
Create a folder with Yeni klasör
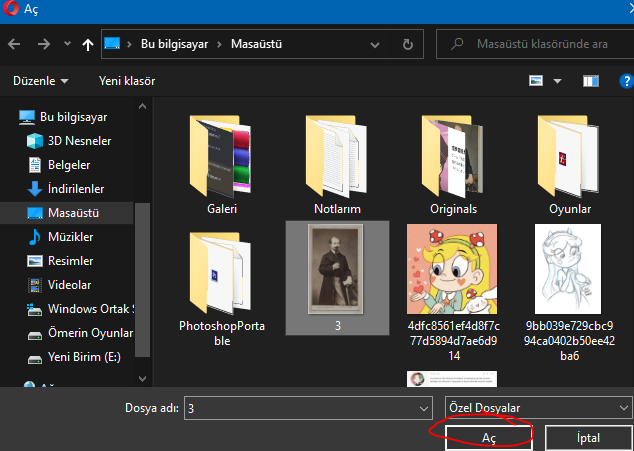click(127, 81)
